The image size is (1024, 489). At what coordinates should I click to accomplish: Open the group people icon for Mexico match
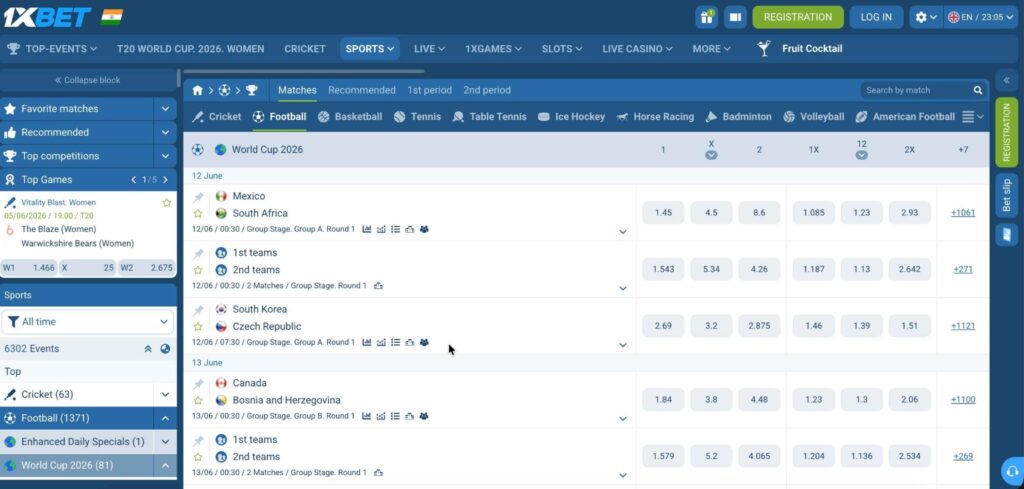pyautogui.click(x=424, y=229)
